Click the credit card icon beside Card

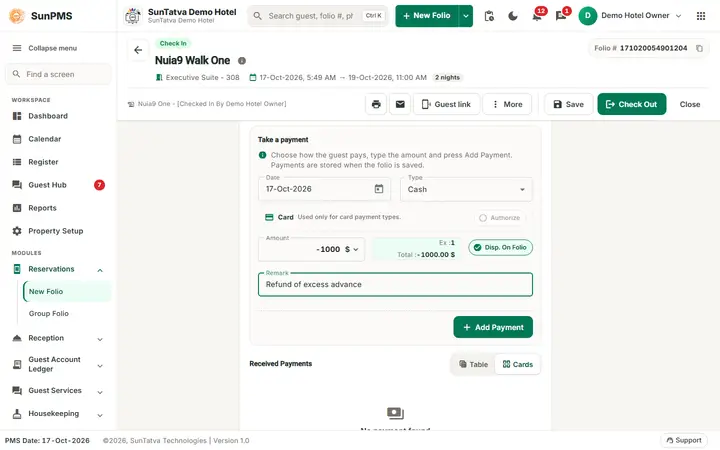coord(270,217)
